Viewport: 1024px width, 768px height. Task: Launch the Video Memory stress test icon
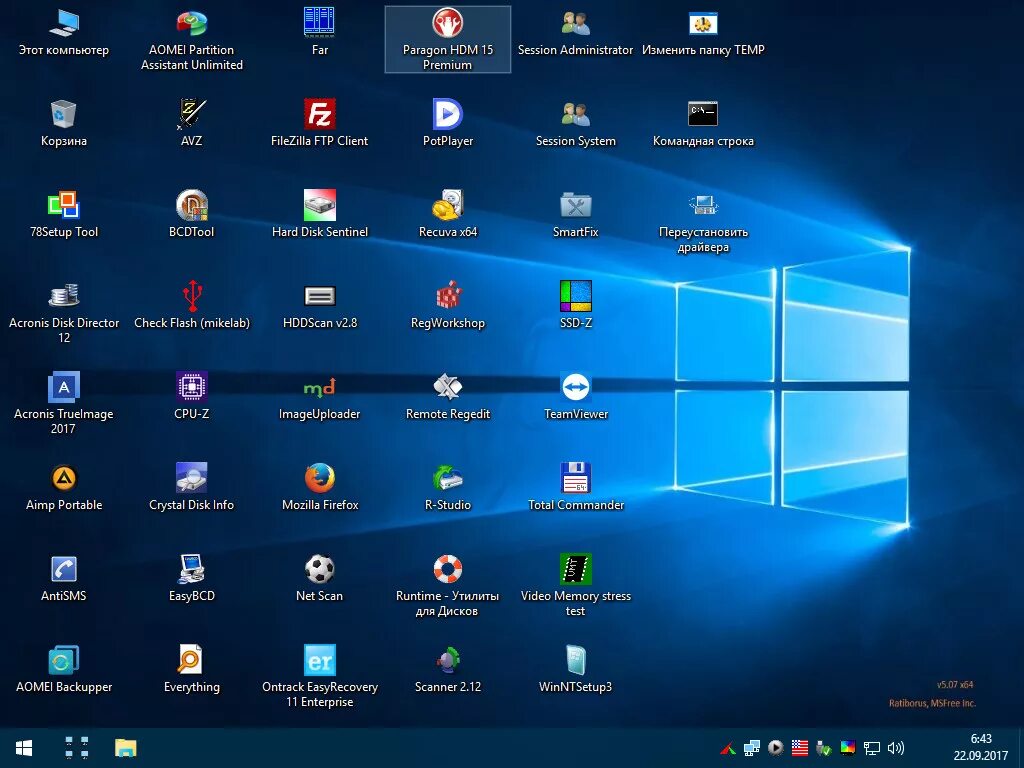tap(575, 585)
